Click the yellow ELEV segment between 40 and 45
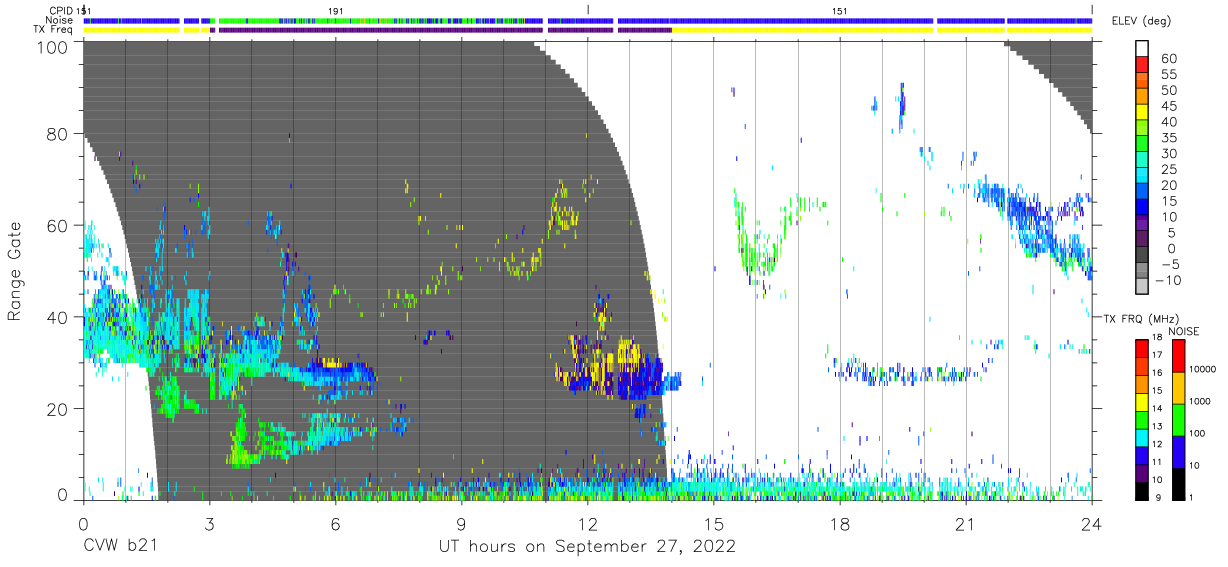 pyautogui.click(x=1142, y=114)
